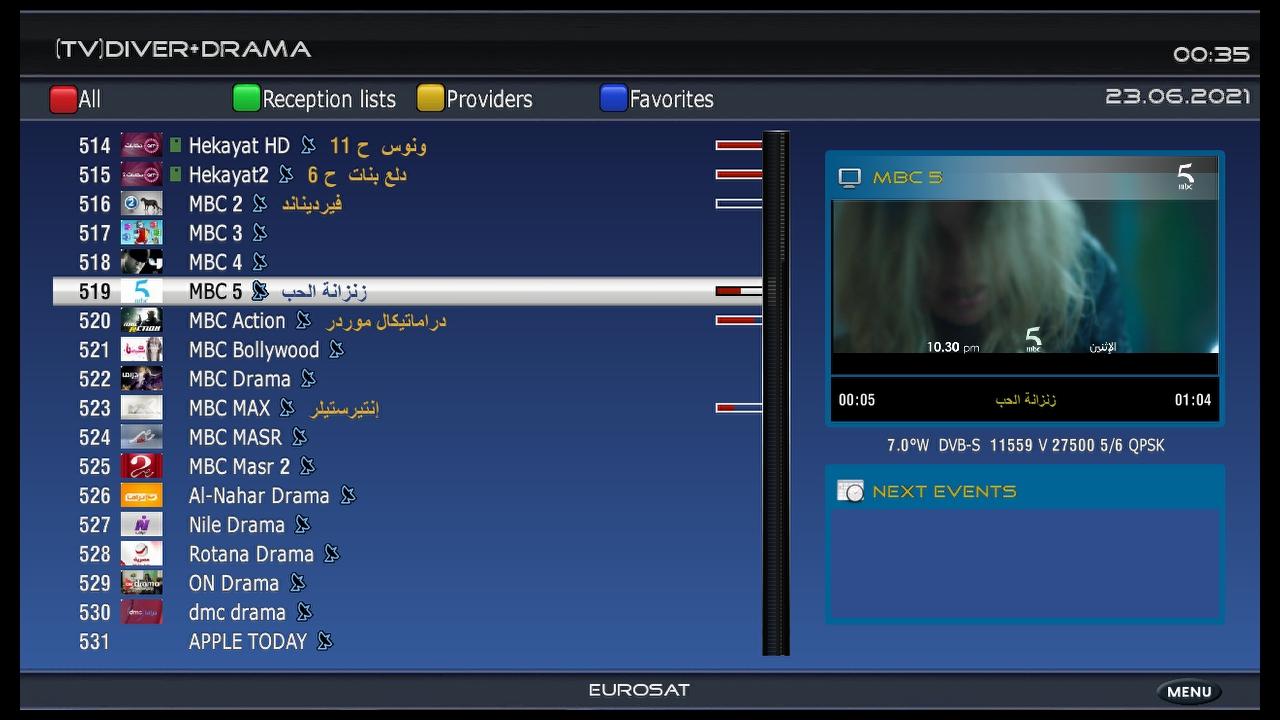Switch to Favorites view
Image resolution: width=1280 pixels, height=720 pixels.
pos(671,99)
